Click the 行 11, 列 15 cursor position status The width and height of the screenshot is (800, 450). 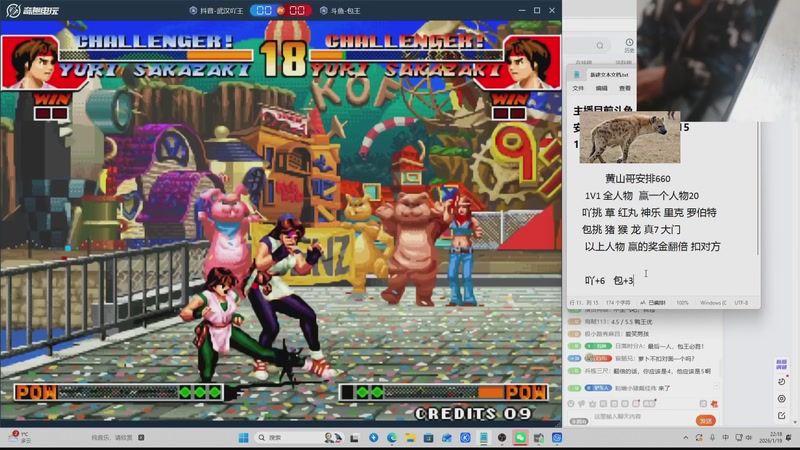pyautogui.click(x=584, y=303)
